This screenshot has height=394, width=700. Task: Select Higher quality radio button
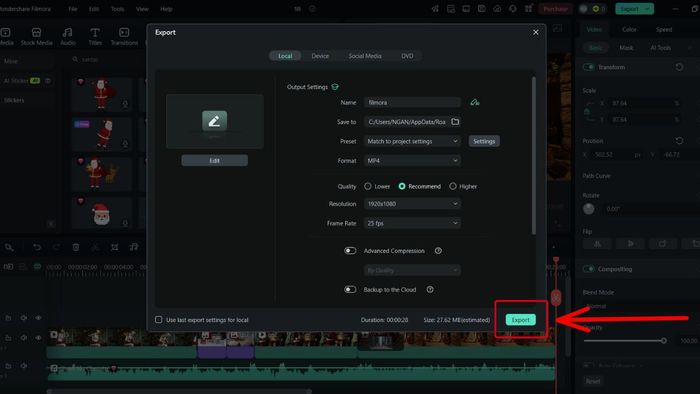coord(453,186)
